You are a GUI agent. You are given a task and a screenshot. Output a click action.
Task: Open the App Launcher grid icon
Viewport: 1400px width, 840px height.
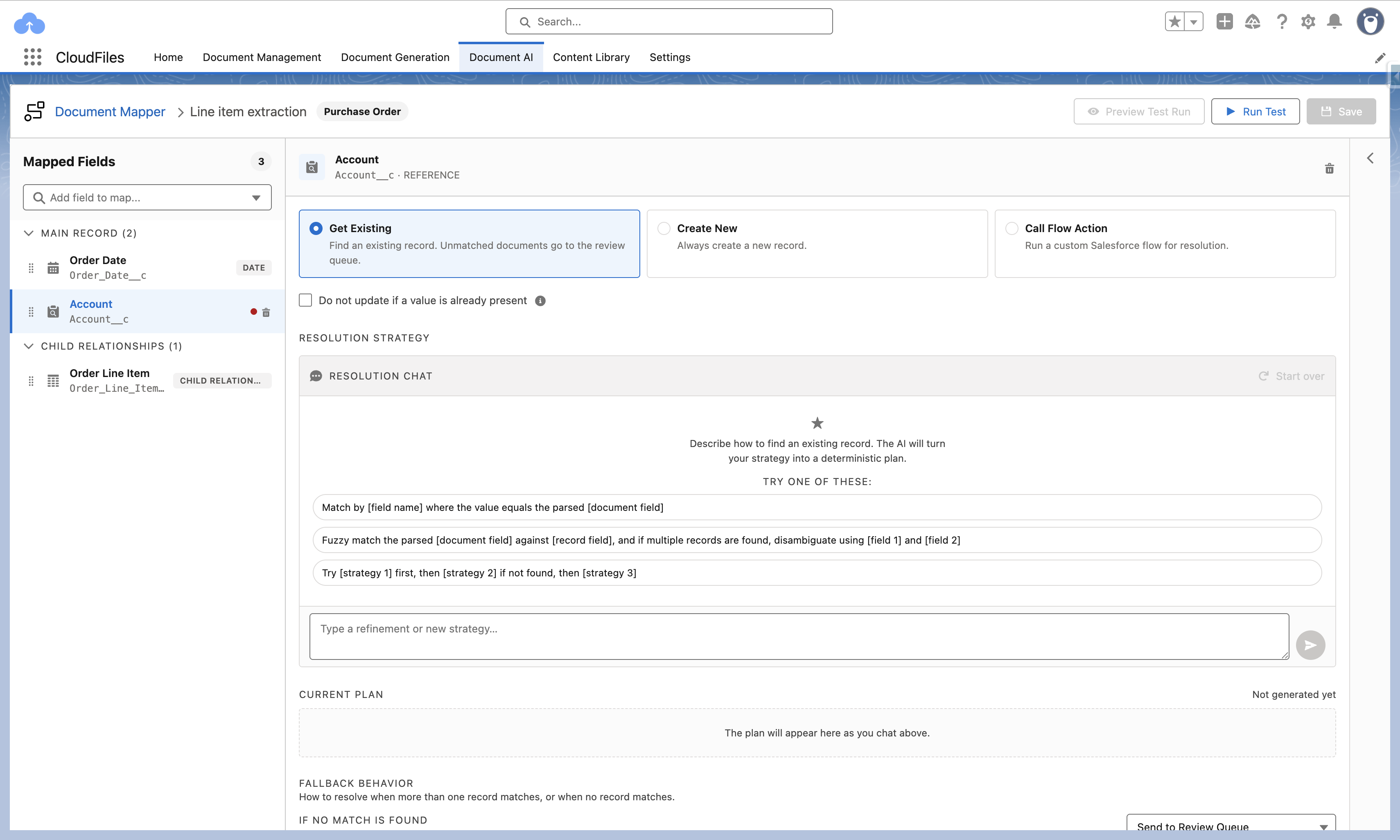[33, 57]
